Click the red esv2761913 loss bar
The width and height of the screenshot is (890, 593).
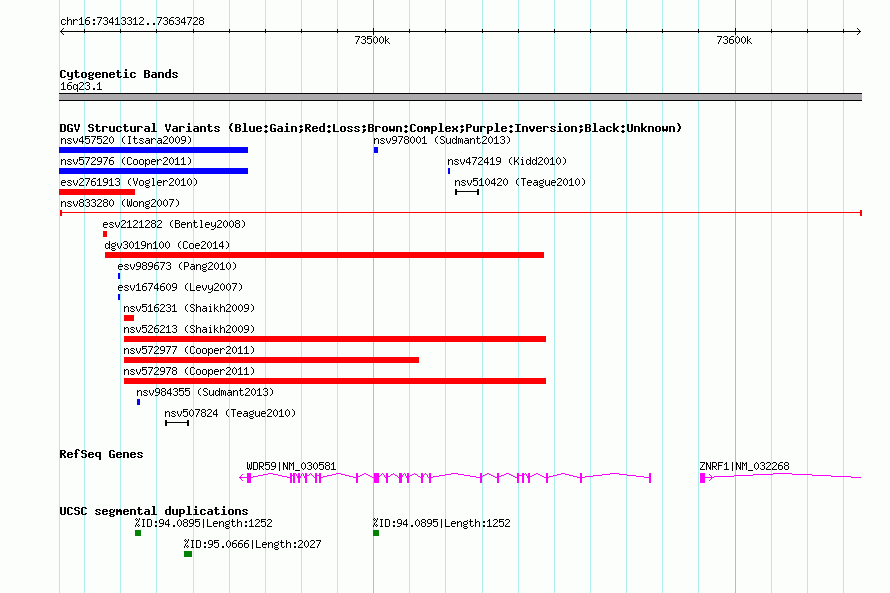[x=97, y=192]
